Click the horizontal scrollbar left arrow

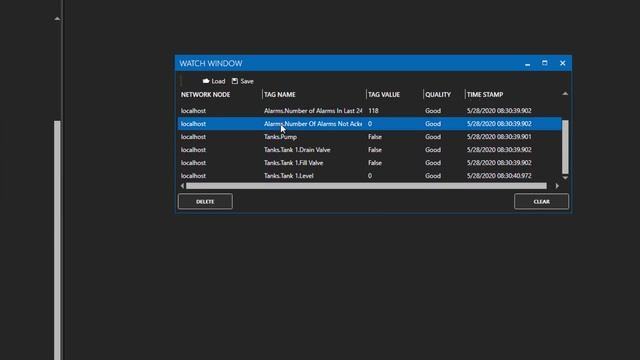click(x=182, y=186)
